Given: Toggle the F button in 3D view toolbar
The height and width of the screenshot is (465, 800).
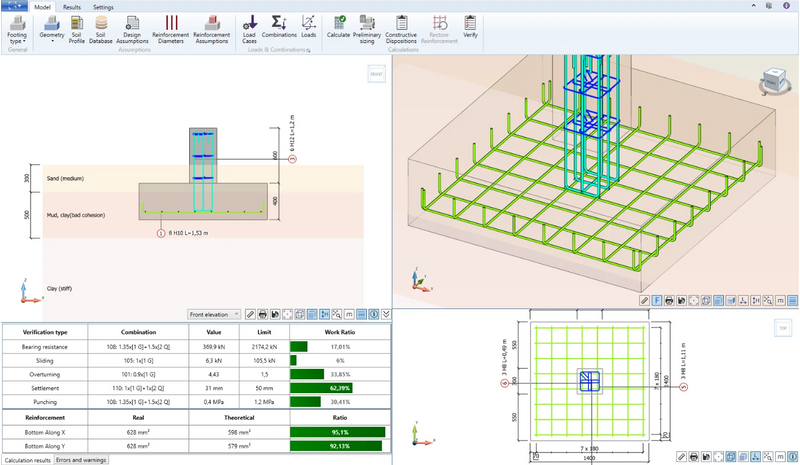Looking at the screenshot, I should tap(657, 301).
